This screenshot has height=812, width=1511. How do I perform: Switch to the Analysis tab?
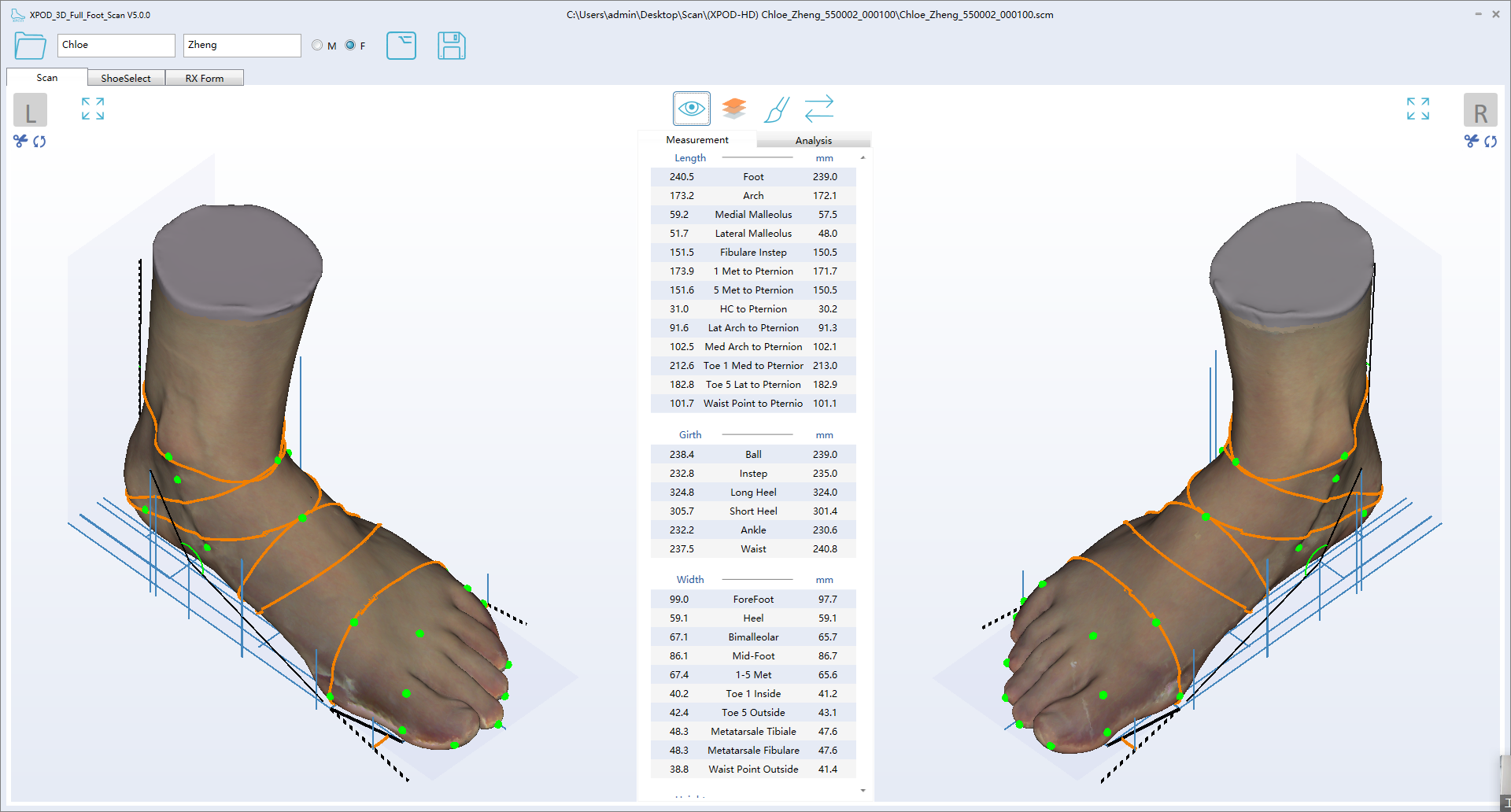pos(814,139)
